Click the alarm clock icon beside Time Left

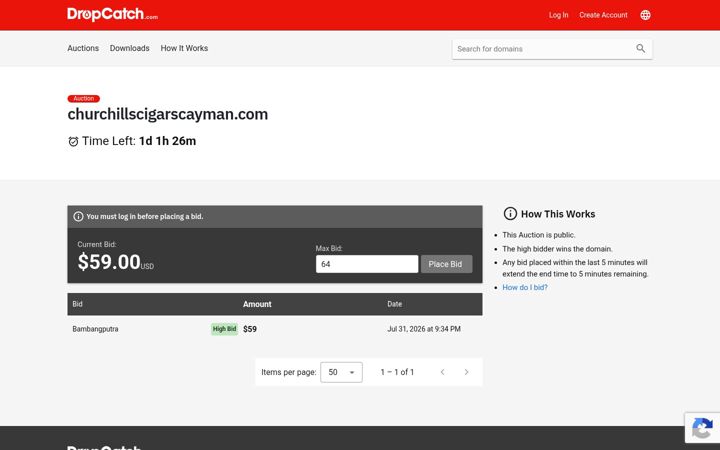pyautogui.click(x=73, y=141)
